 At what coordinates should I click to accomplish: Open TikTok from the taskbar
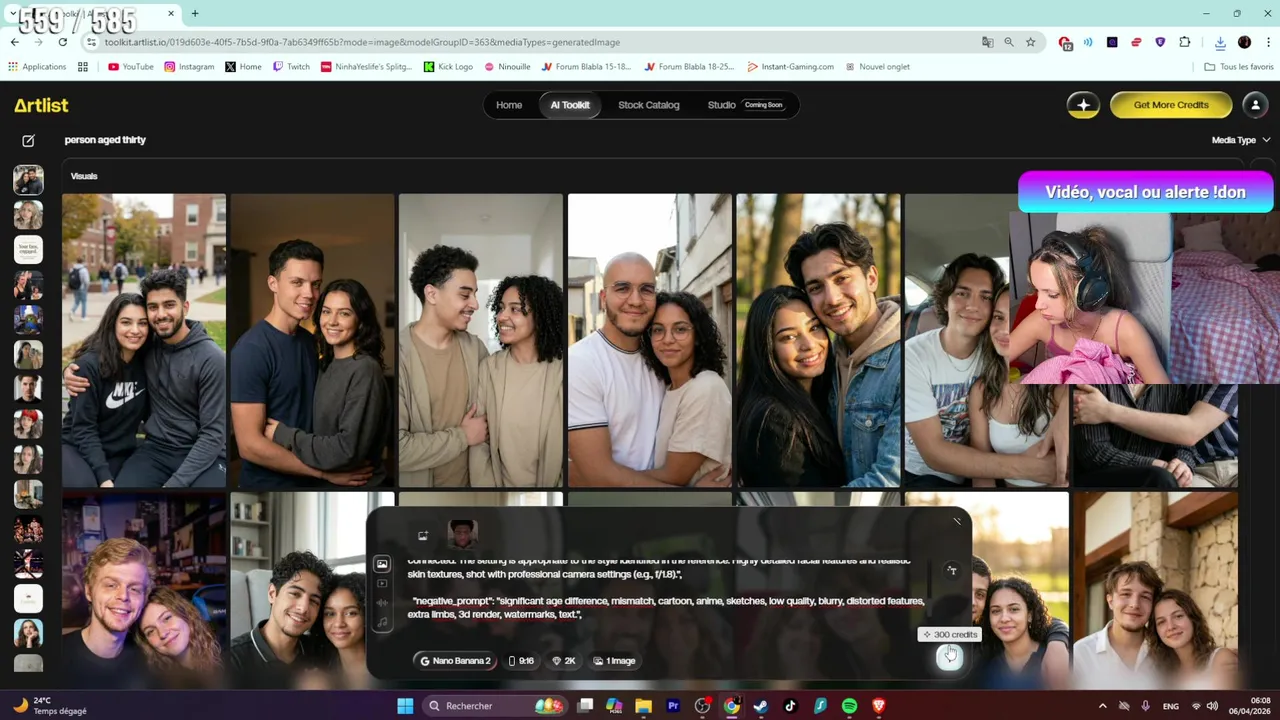[x=790, y=706]
